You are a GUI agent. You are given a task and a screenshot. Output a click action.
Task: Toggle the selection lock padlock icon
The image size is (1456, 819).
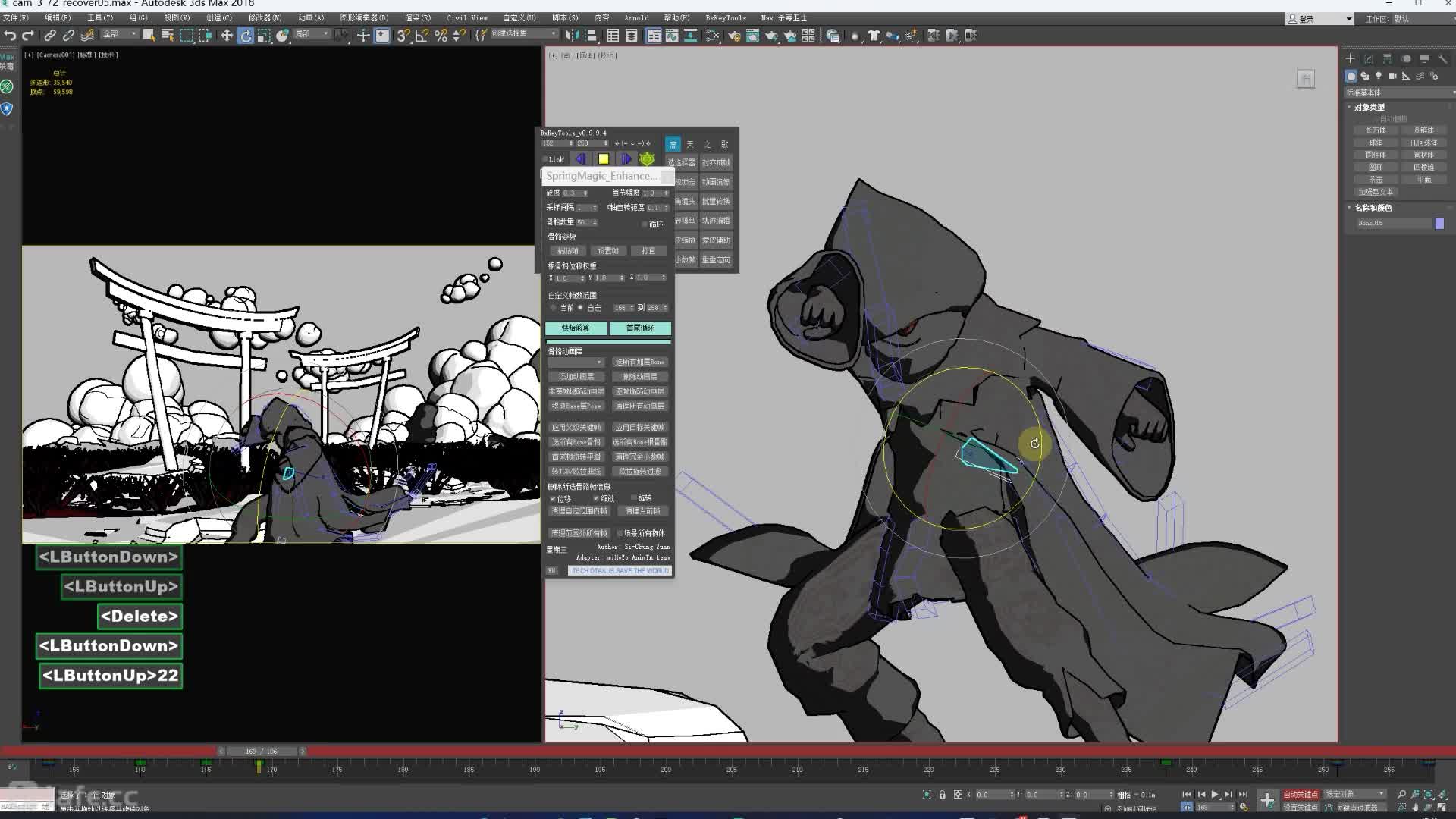pyautogui.click(x=942, y=795)
